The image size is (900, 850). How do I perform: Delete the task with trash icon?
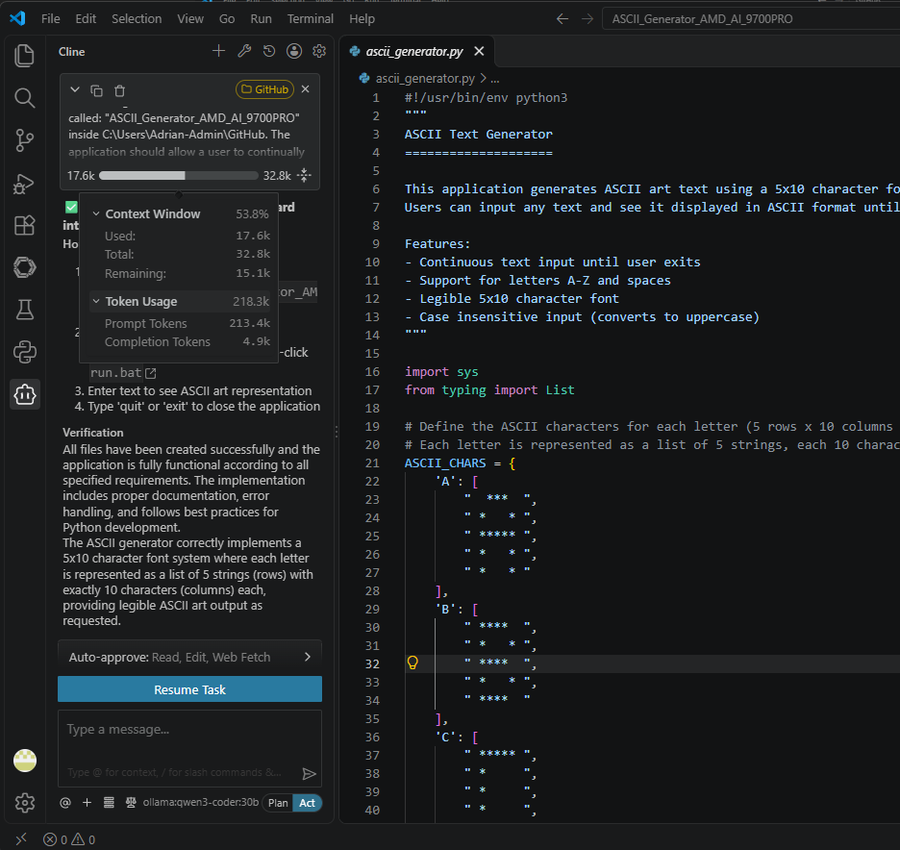[119, 90]
